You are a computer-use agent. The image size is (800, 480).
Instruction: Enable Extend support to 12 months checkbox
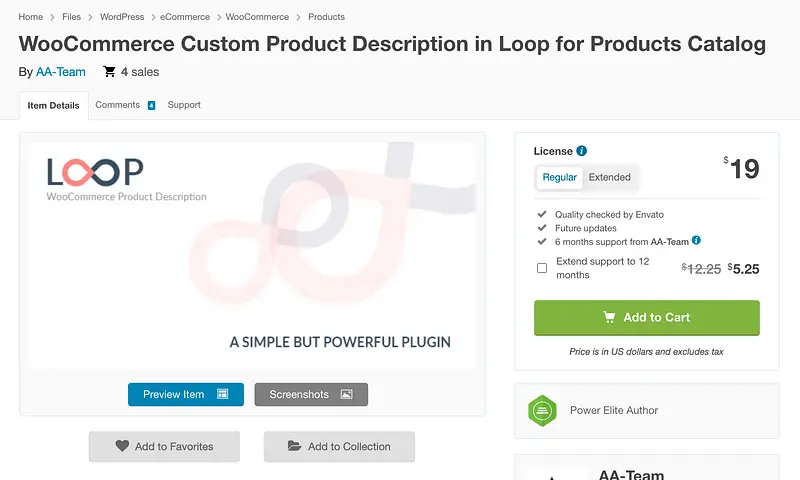click(x=542, y=268)
